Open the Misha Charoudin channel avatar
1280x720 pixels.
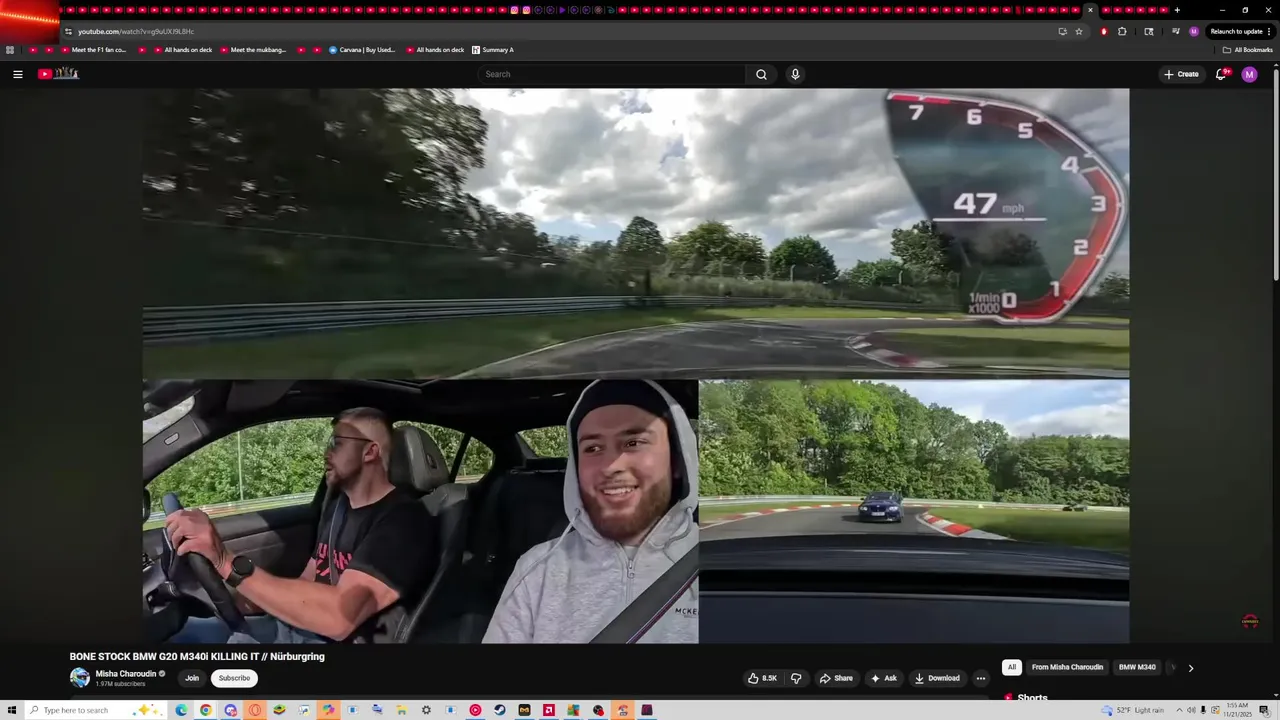point(80,678)
